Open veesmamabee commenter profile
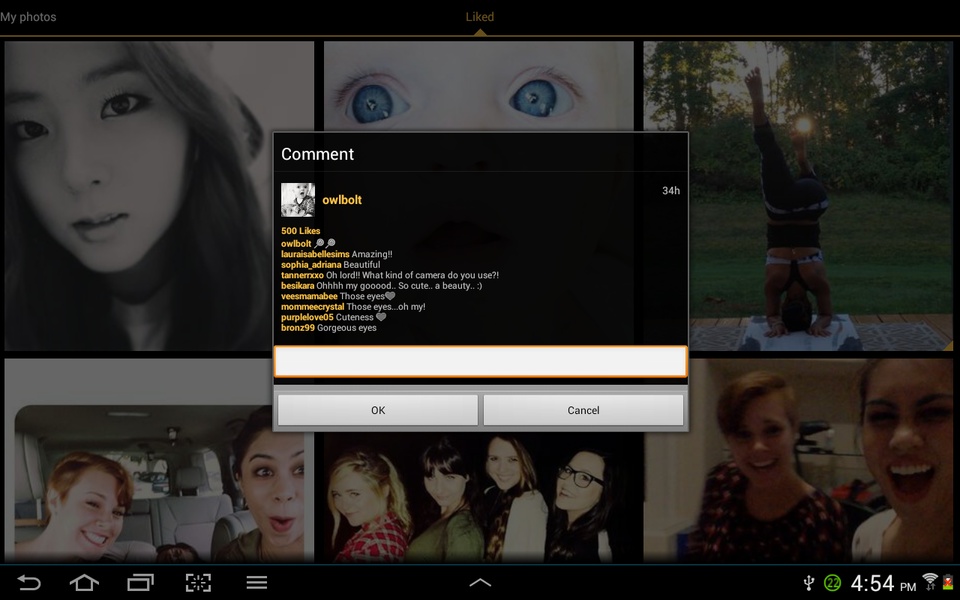The width and height of the screenshot is (960, 600). click(309, 296)
